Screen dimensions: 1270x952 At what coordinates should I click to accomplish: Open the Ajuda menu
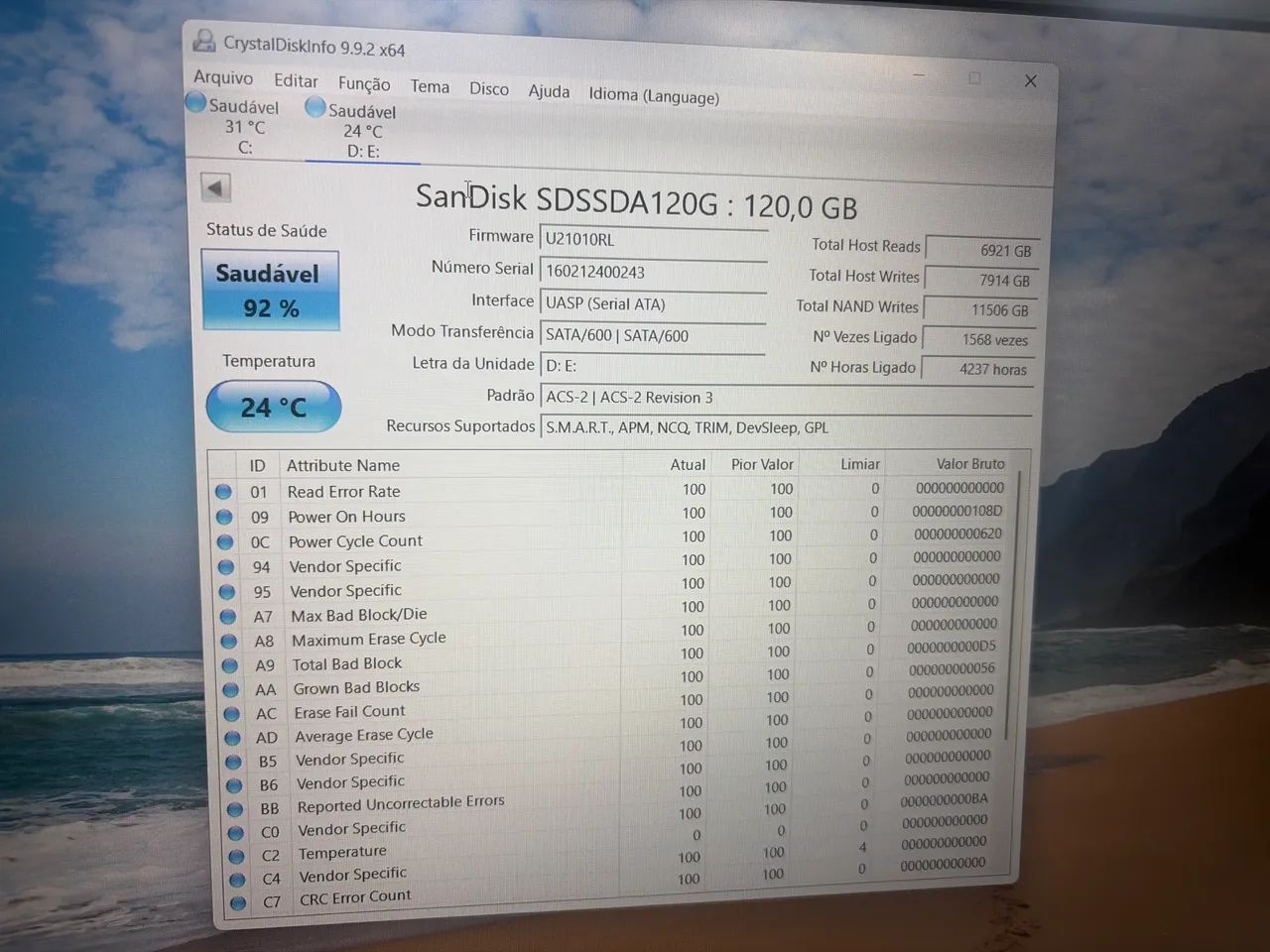tap(549, 91)
